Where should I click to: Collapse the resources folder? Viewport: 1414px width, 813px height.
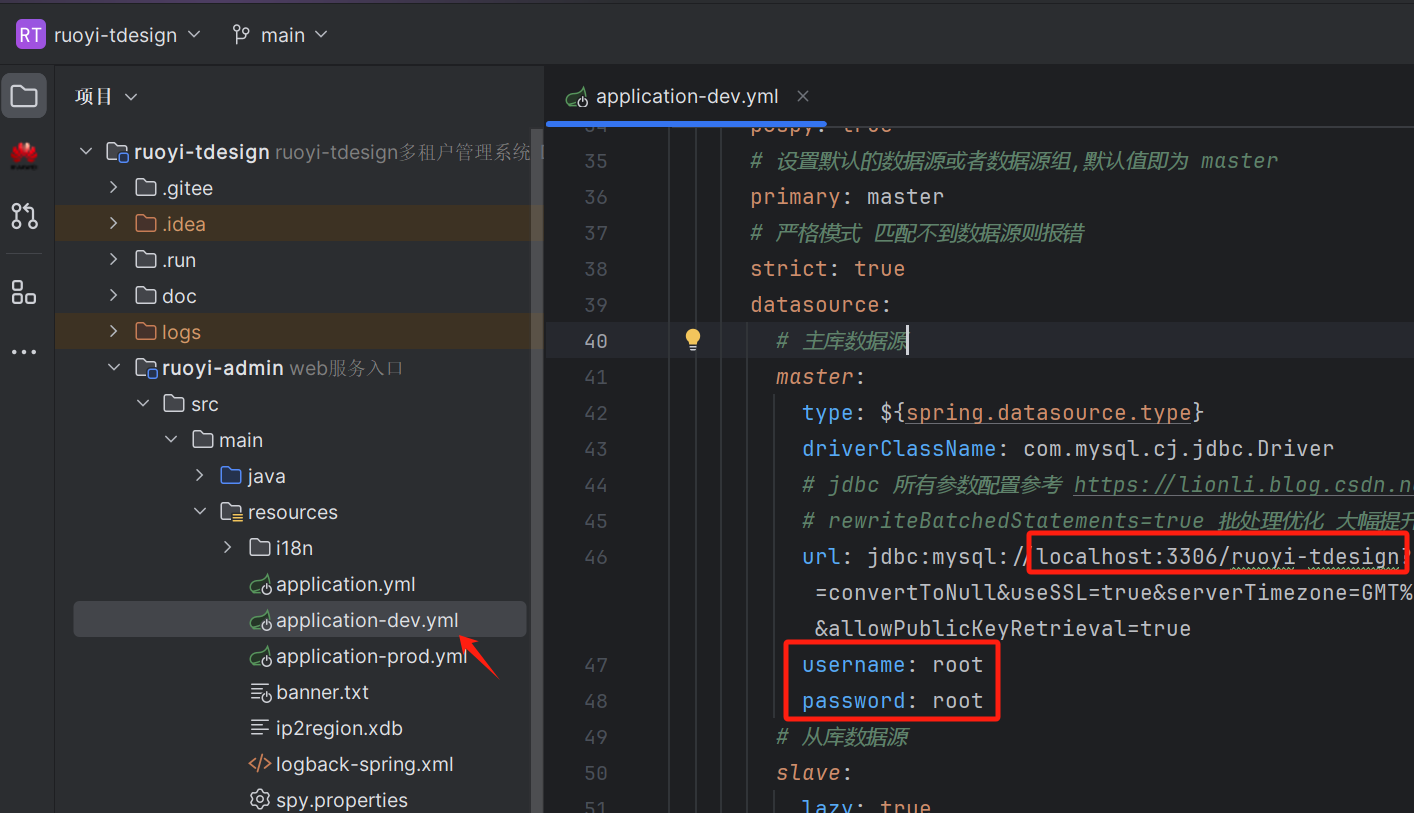pyautogui.click(x=199, y=512)
